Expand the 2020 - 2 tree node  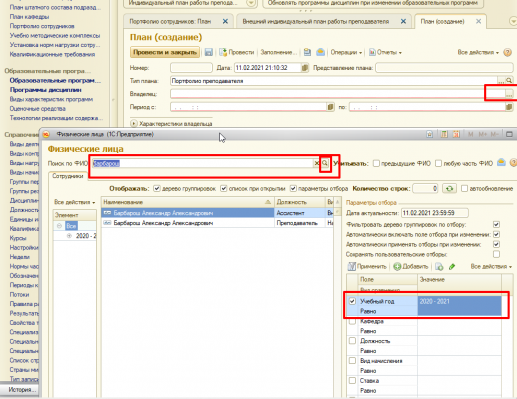(69, 236)
